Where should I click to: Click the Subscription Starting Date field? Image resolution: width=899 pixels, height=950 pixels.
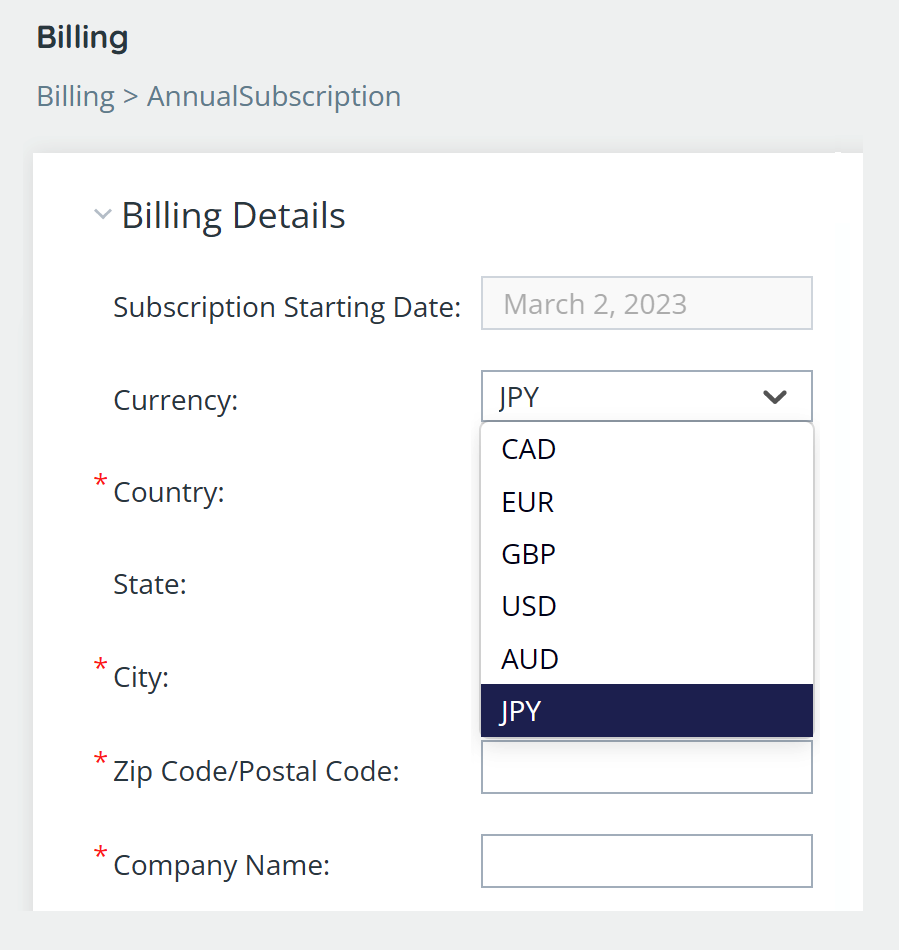(x=646, y=304)
